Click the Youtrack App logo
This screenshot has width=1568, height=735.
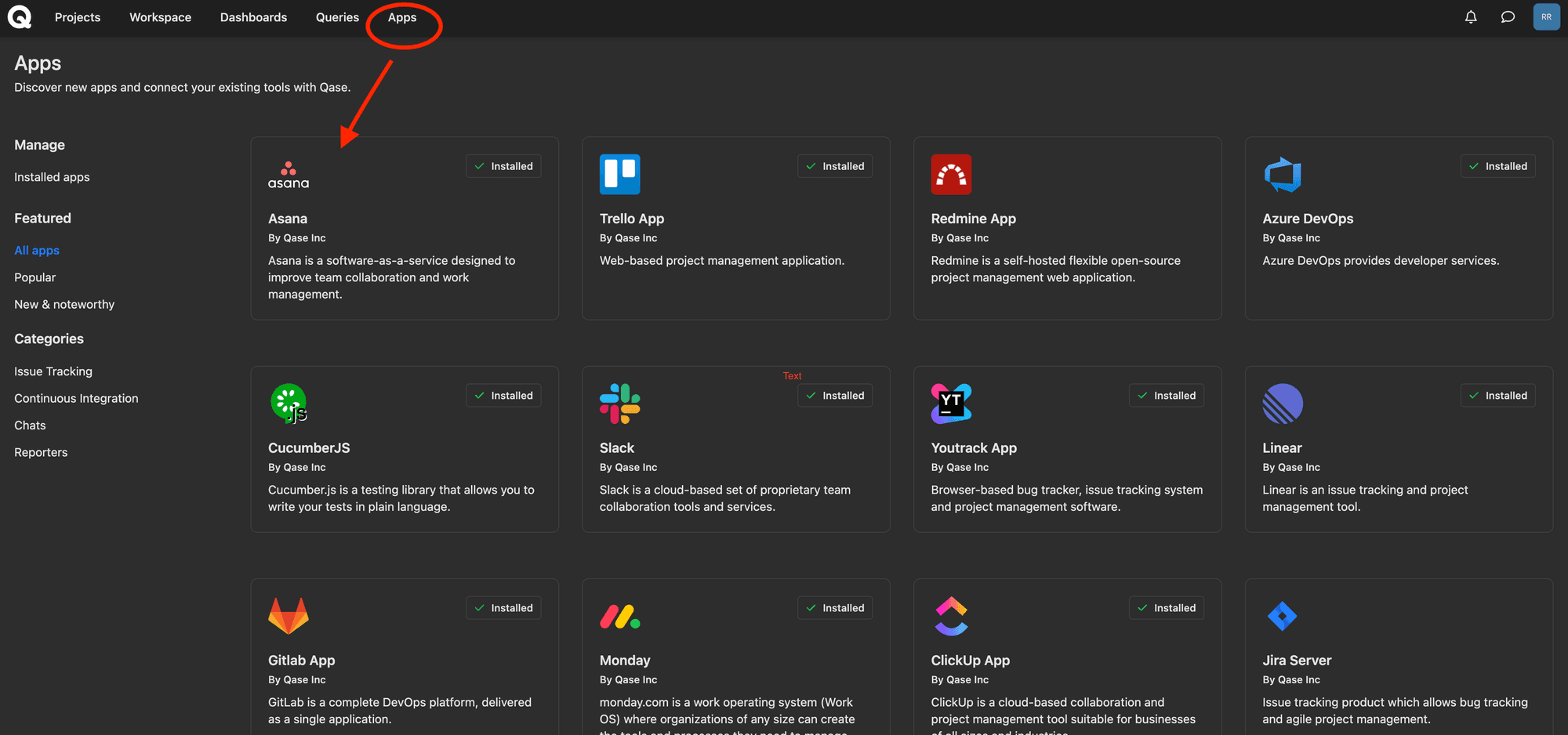(951, 404)
